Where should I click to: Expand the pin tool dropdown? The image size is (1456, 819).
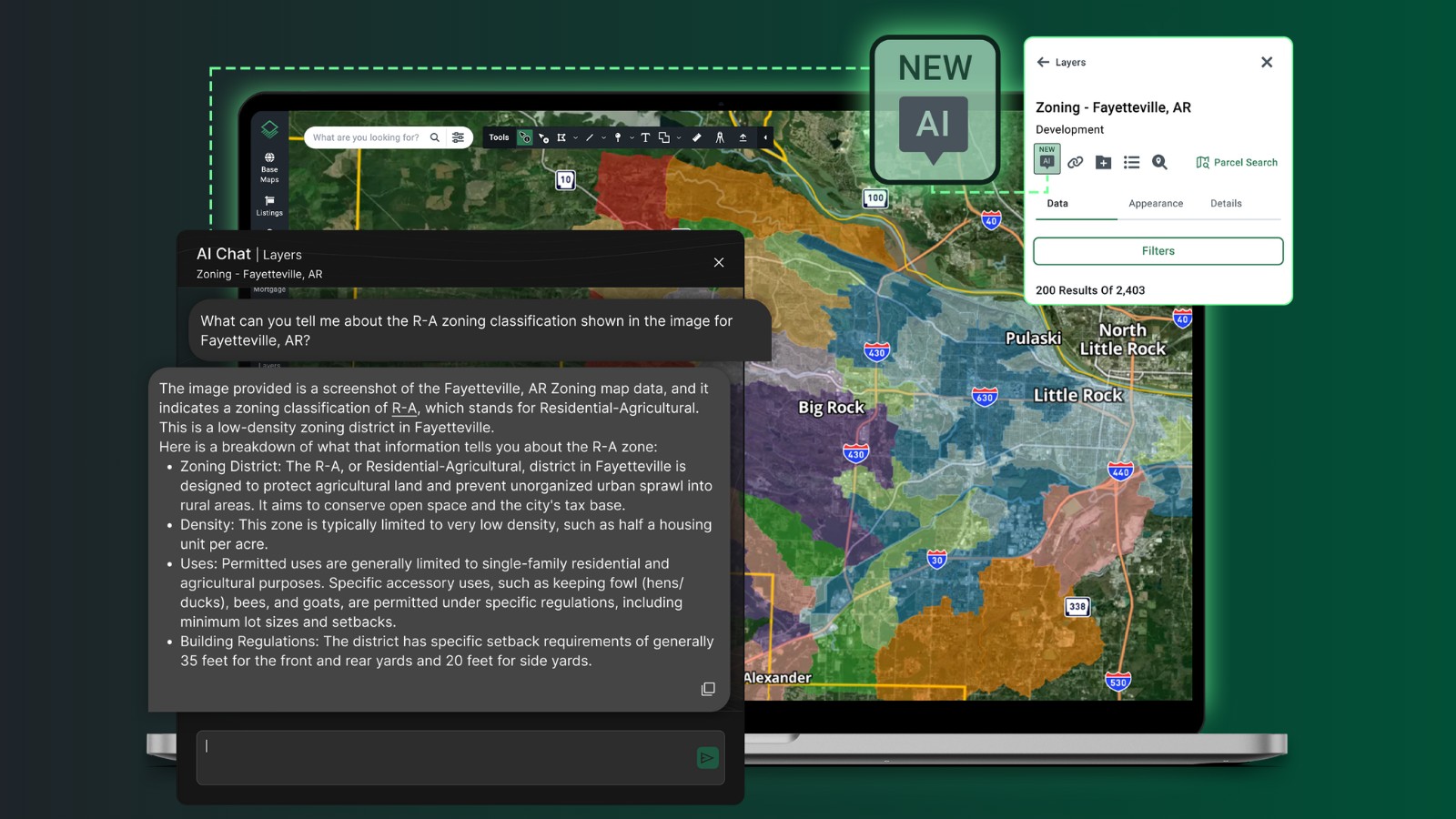pyautogui.click(x=632, y=137)
